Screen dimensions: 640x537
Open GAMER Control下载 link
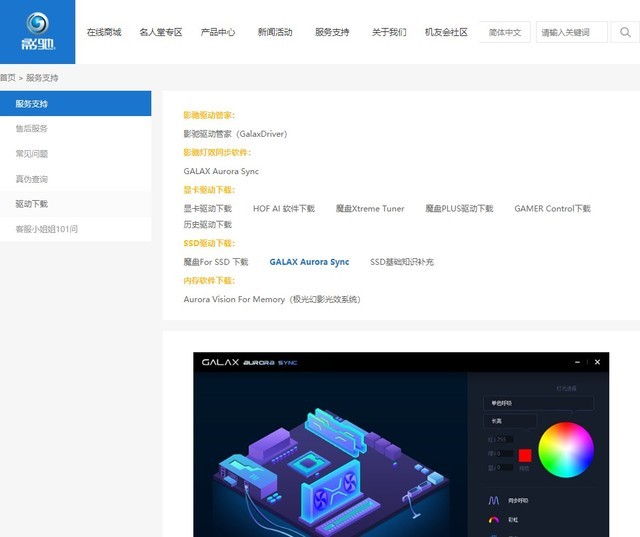coord(552,209)
